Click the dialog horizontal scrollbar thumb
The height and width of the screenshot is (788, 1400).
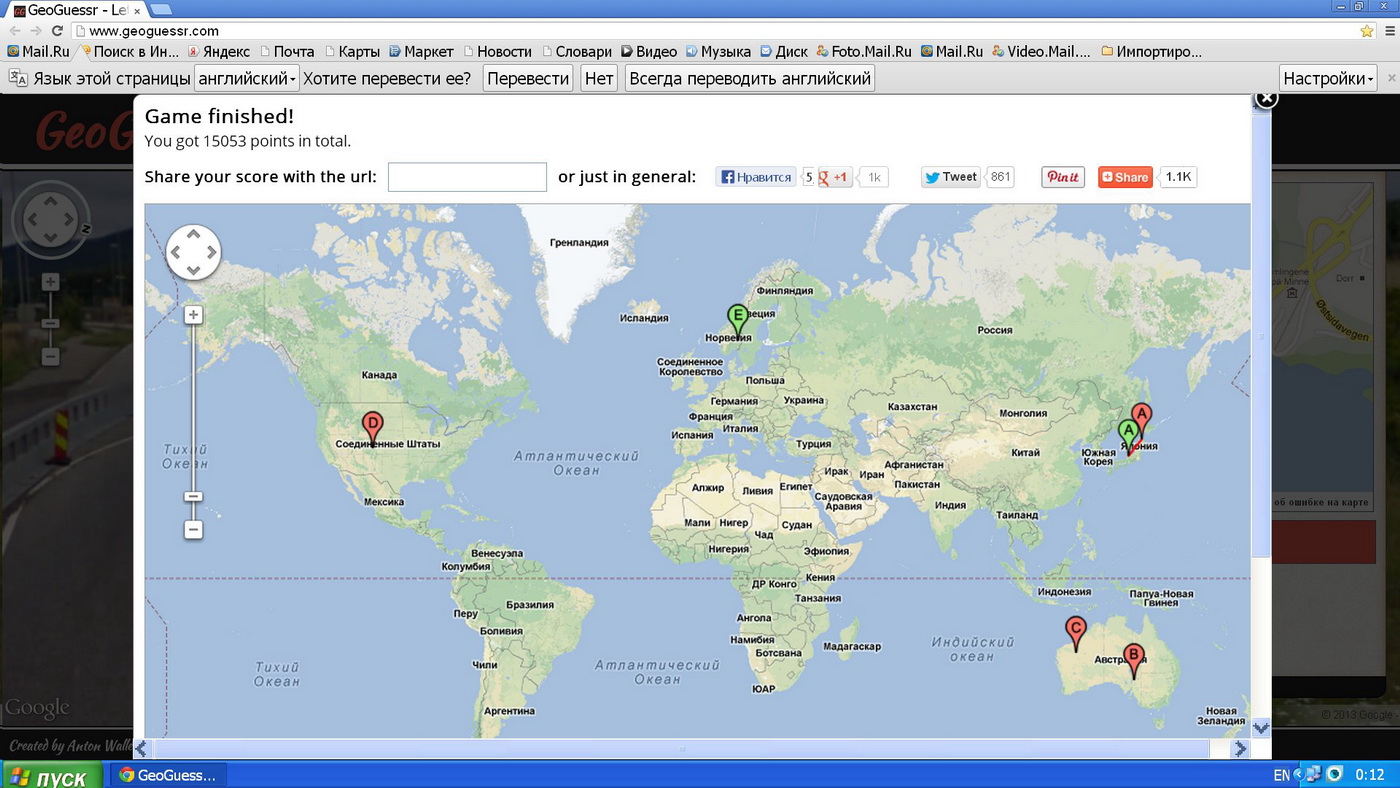[682, 749]
